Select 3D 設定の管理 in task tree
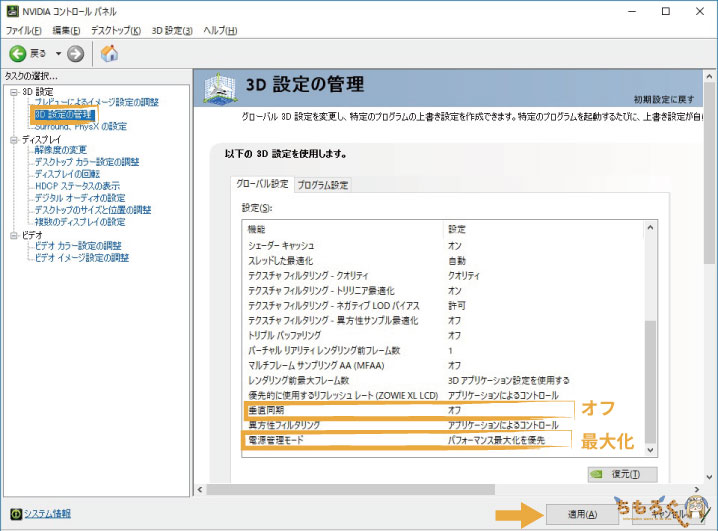 64,114
